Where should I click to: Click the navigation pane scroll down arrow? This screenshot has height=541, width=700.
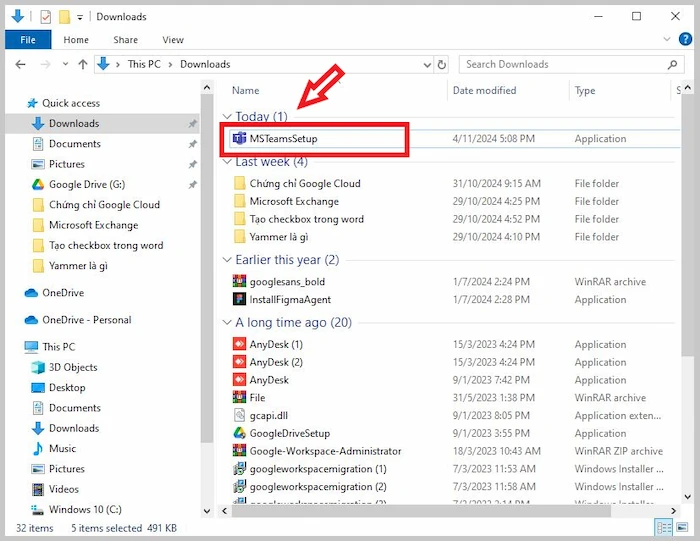(207, 511)
